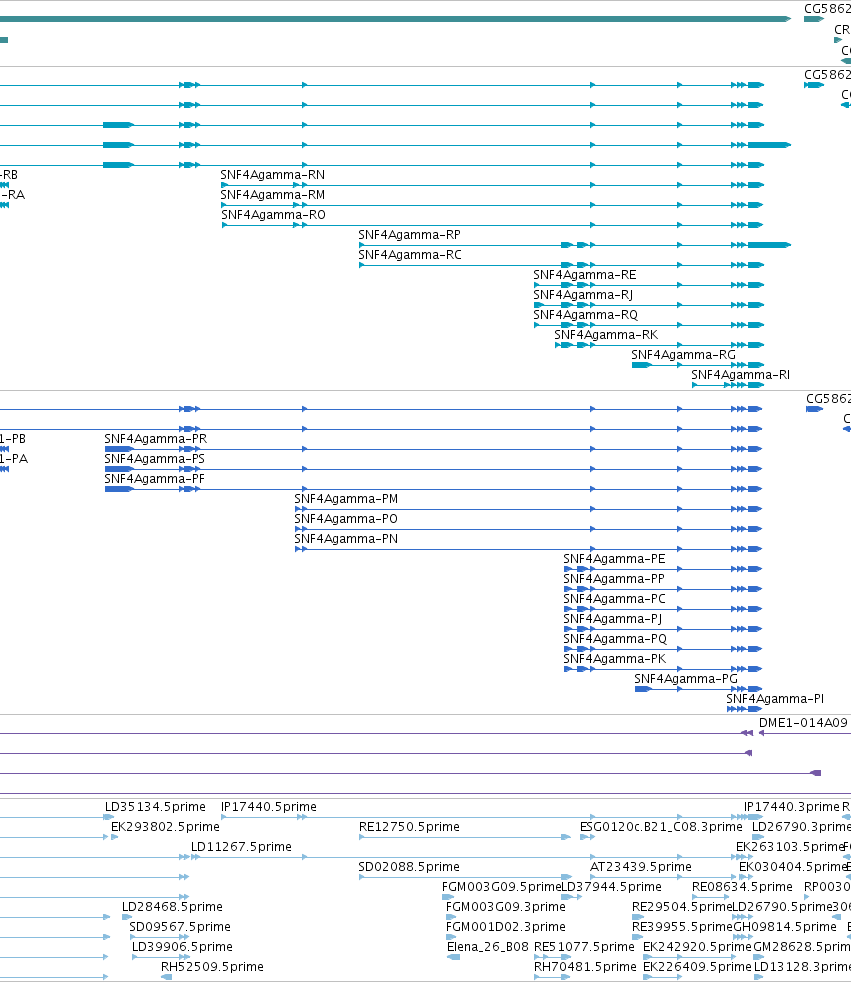Click the SNF4Agamma-PG protein label
Screen dimensions: 851x982
686,680
